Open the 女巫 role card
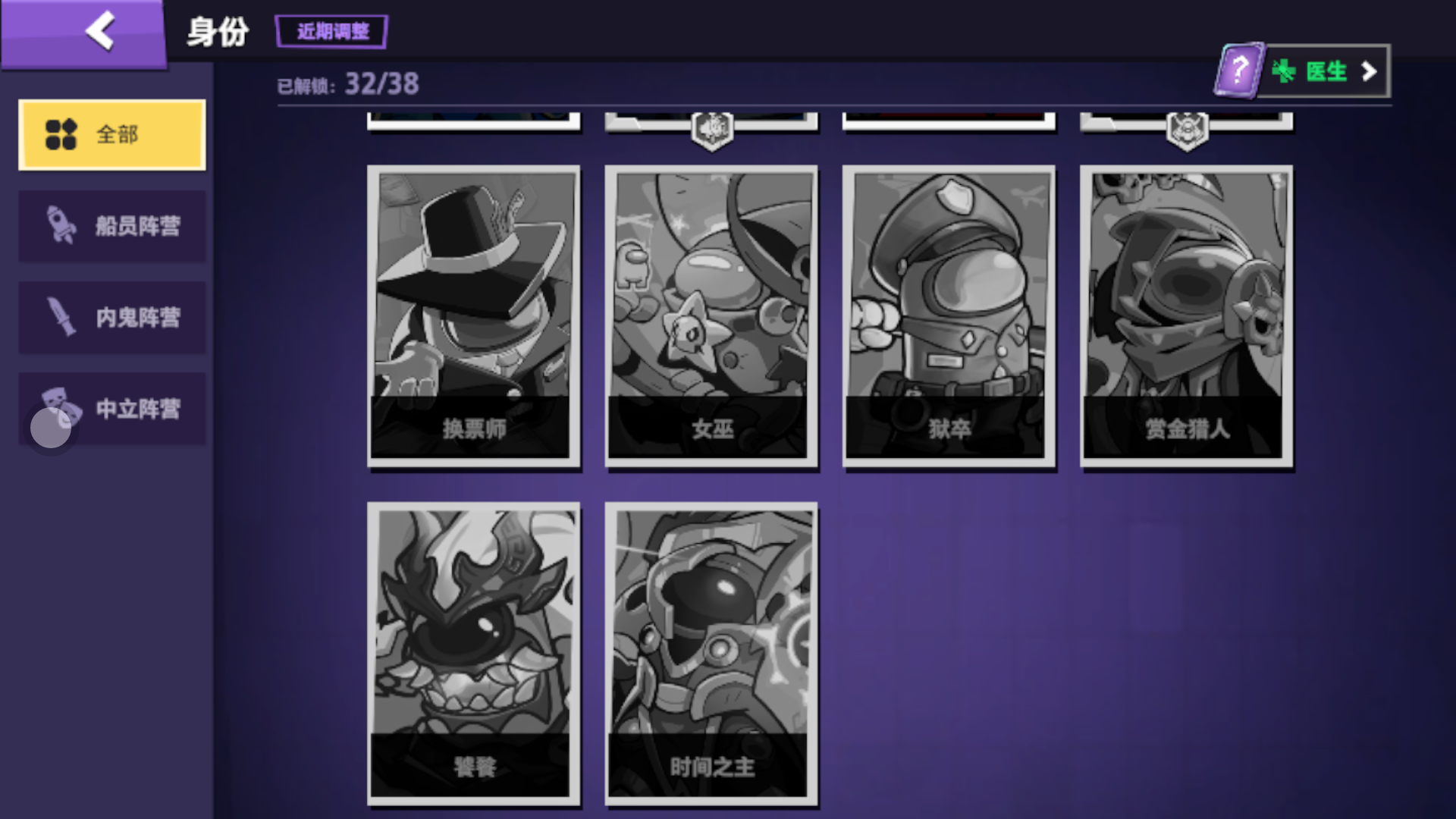 click(x=711, y=316)
